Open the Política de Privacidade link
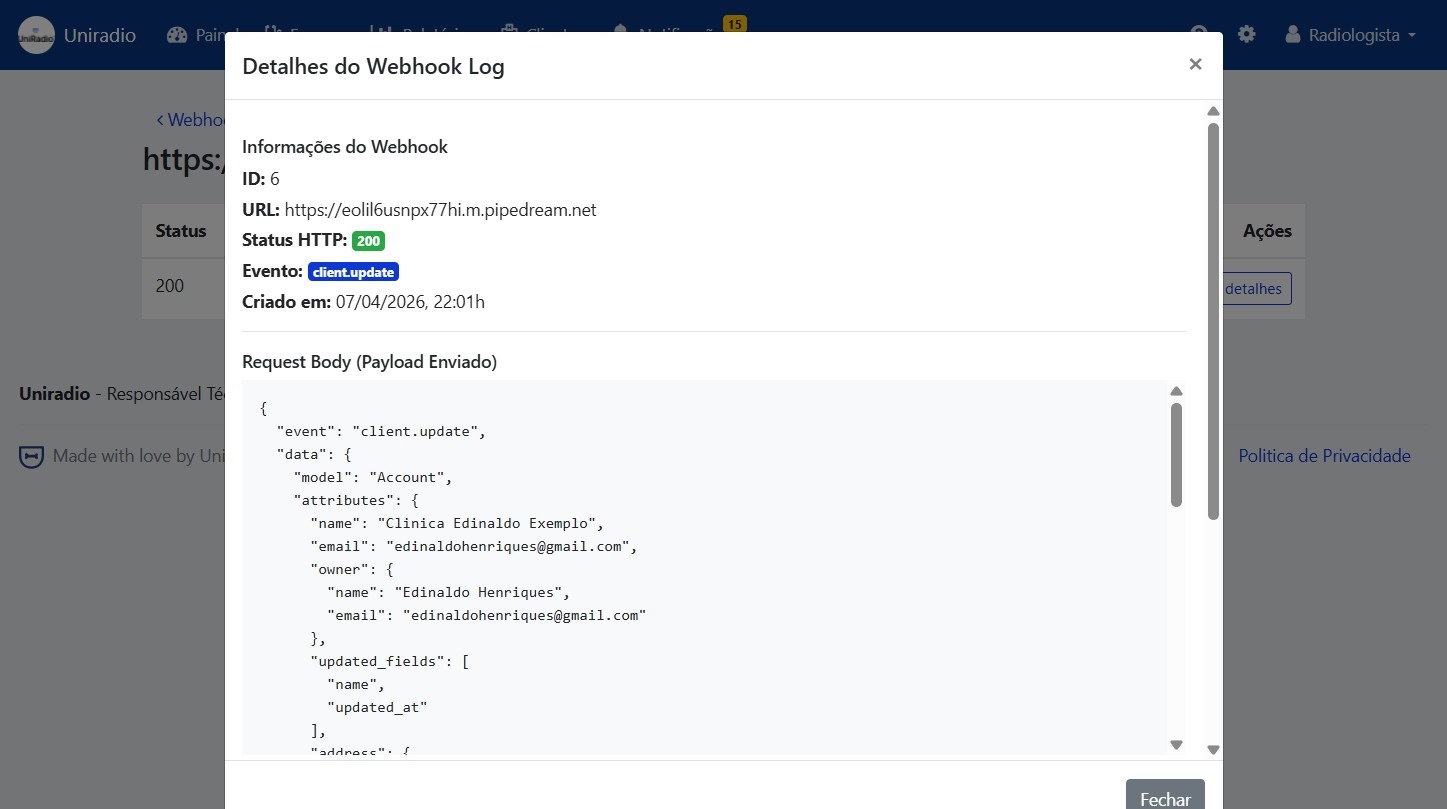This screenshot has height=809, width=1447. [x=1324, y=456]
